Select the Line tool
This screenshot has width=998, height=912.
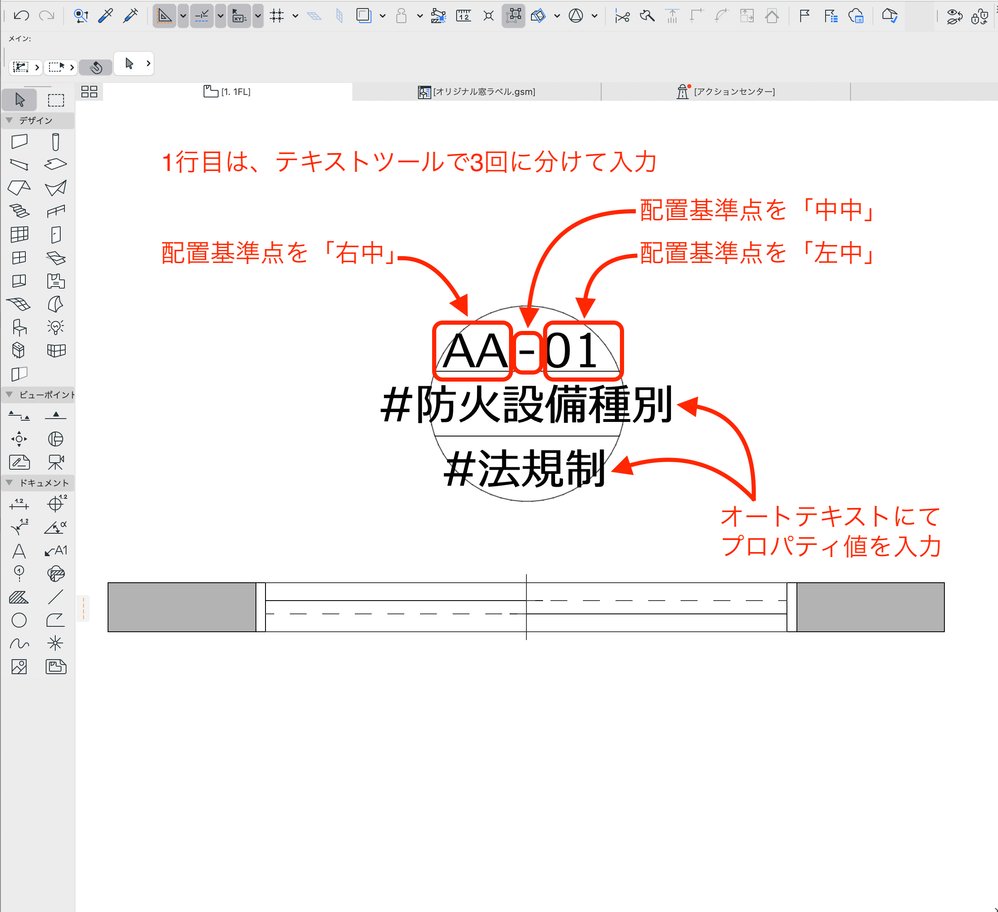tap(56, 597)
